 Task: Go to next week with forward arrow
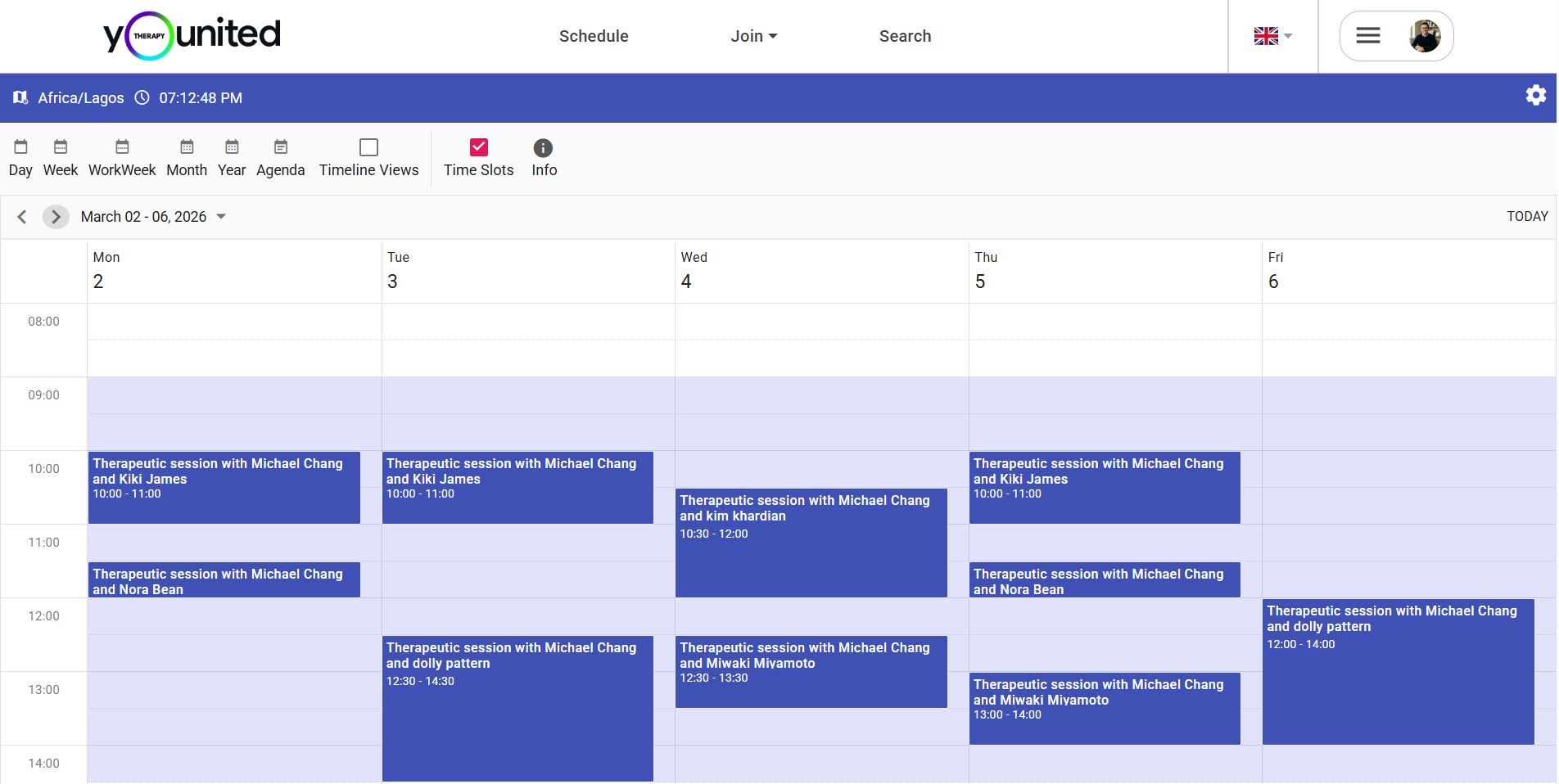[56, 216]
